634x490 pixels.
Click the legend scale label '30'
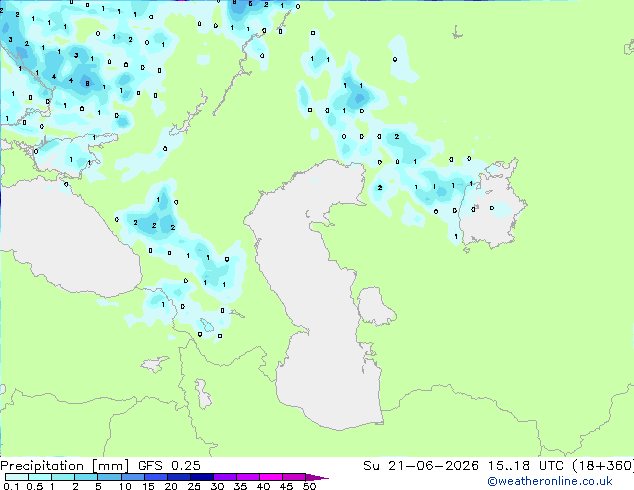tap(217, 486)
